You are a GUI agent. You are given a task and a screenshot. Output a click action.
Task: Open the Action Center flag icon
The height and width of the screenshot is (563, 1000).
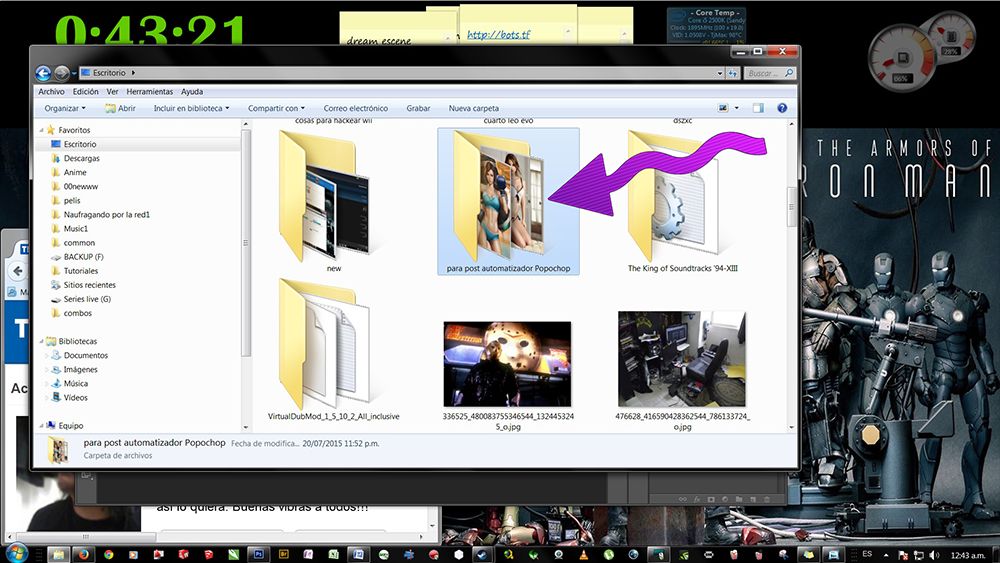(903, 555)
